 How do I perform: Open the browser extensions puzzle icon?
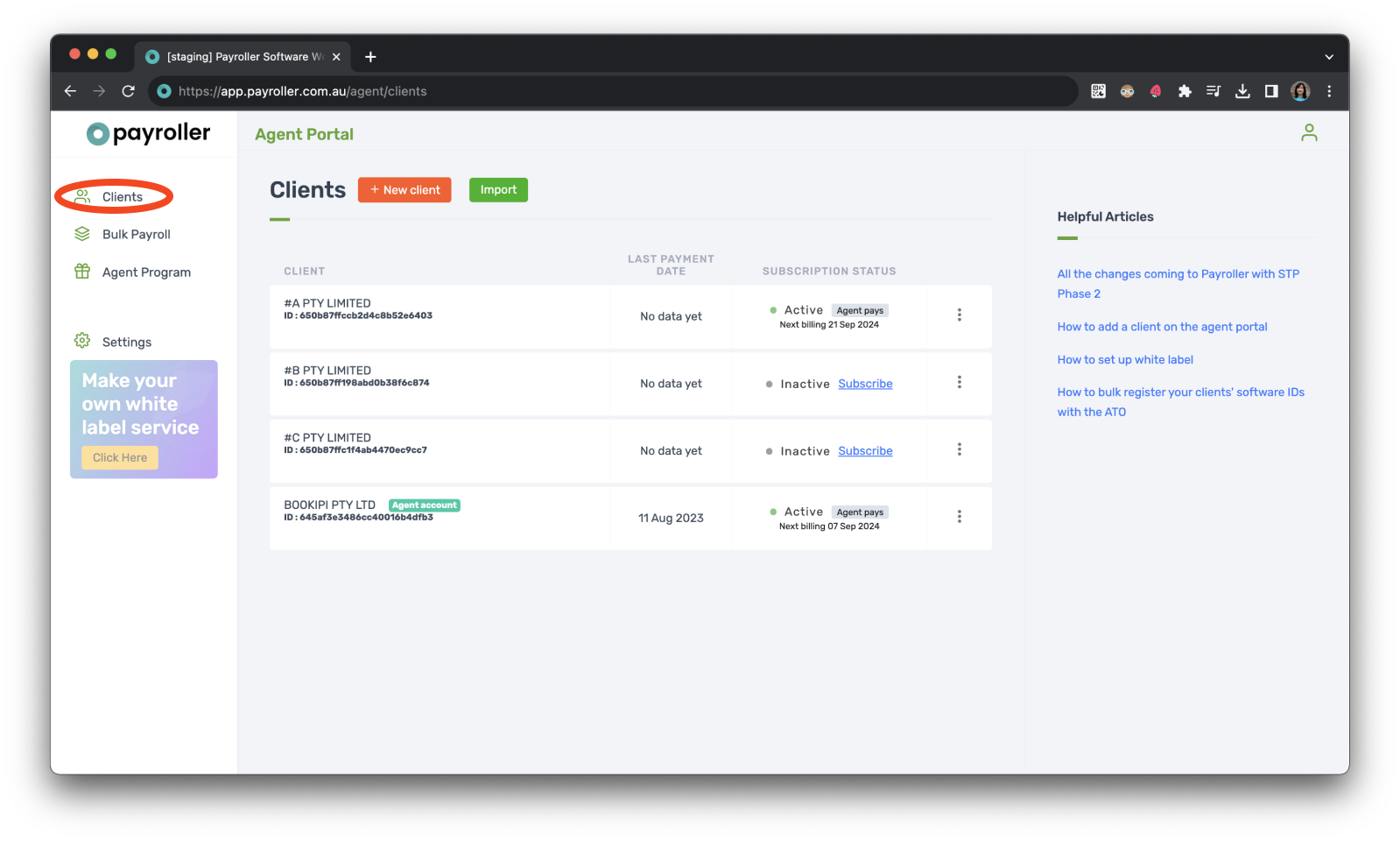click(x=1185, y=91)
